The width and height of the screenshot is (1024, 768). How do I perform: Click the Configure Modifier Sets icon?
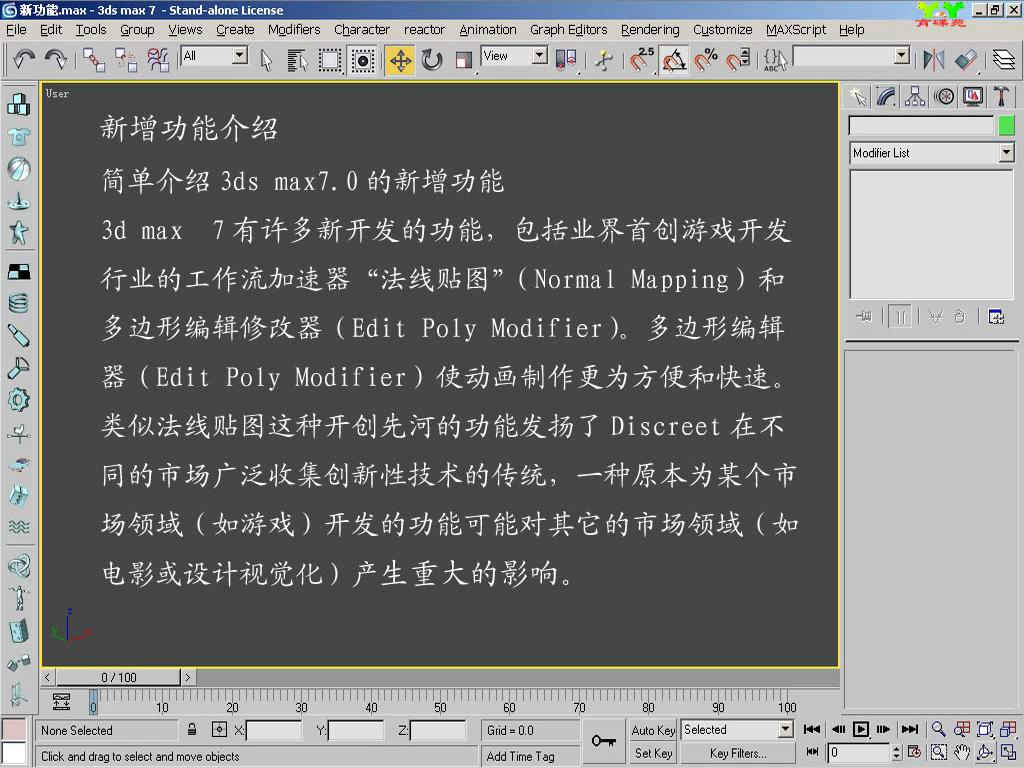[996, 317]
